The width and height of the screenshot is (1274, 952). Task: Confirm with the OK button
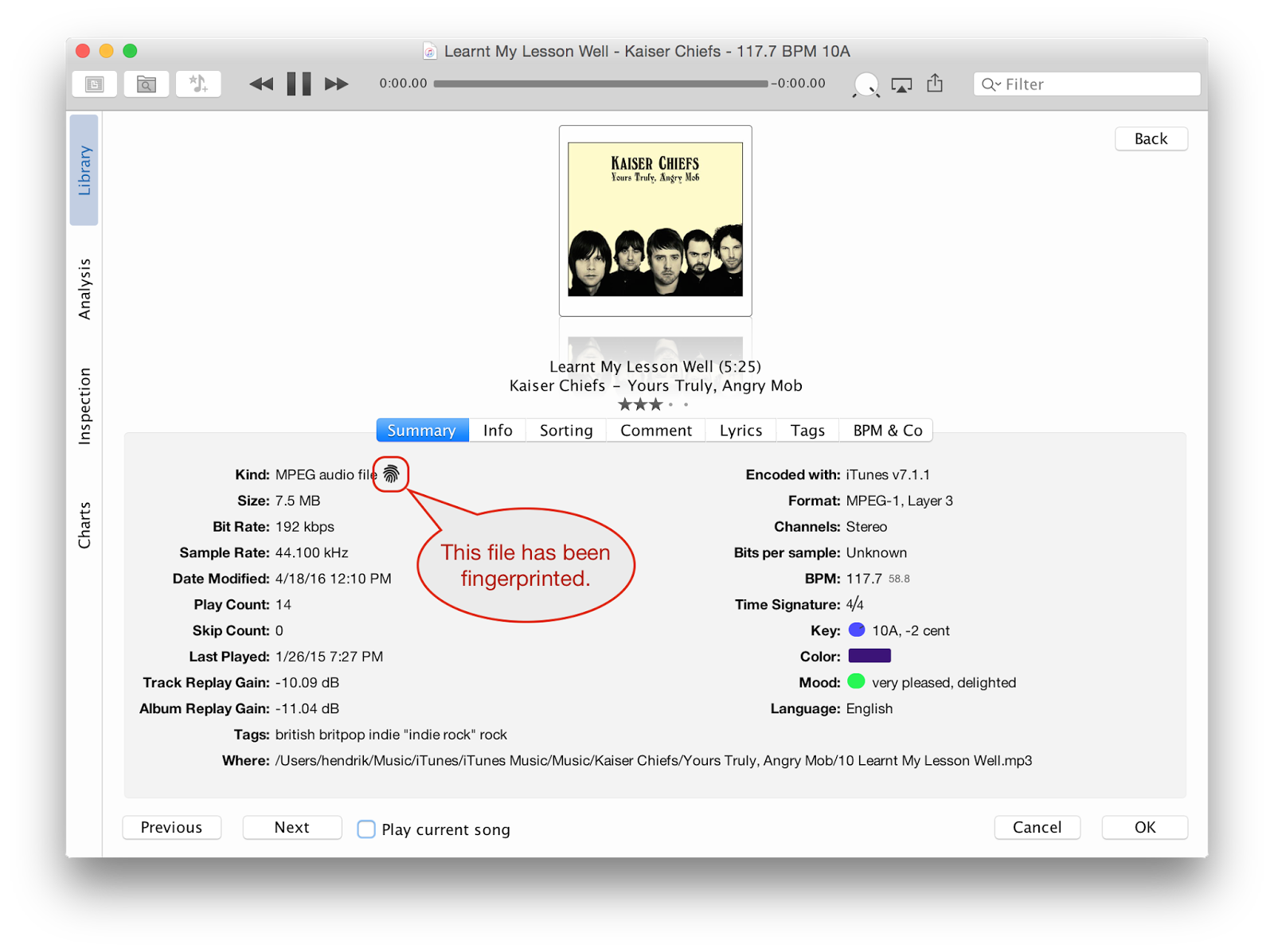click(1145, 827)
